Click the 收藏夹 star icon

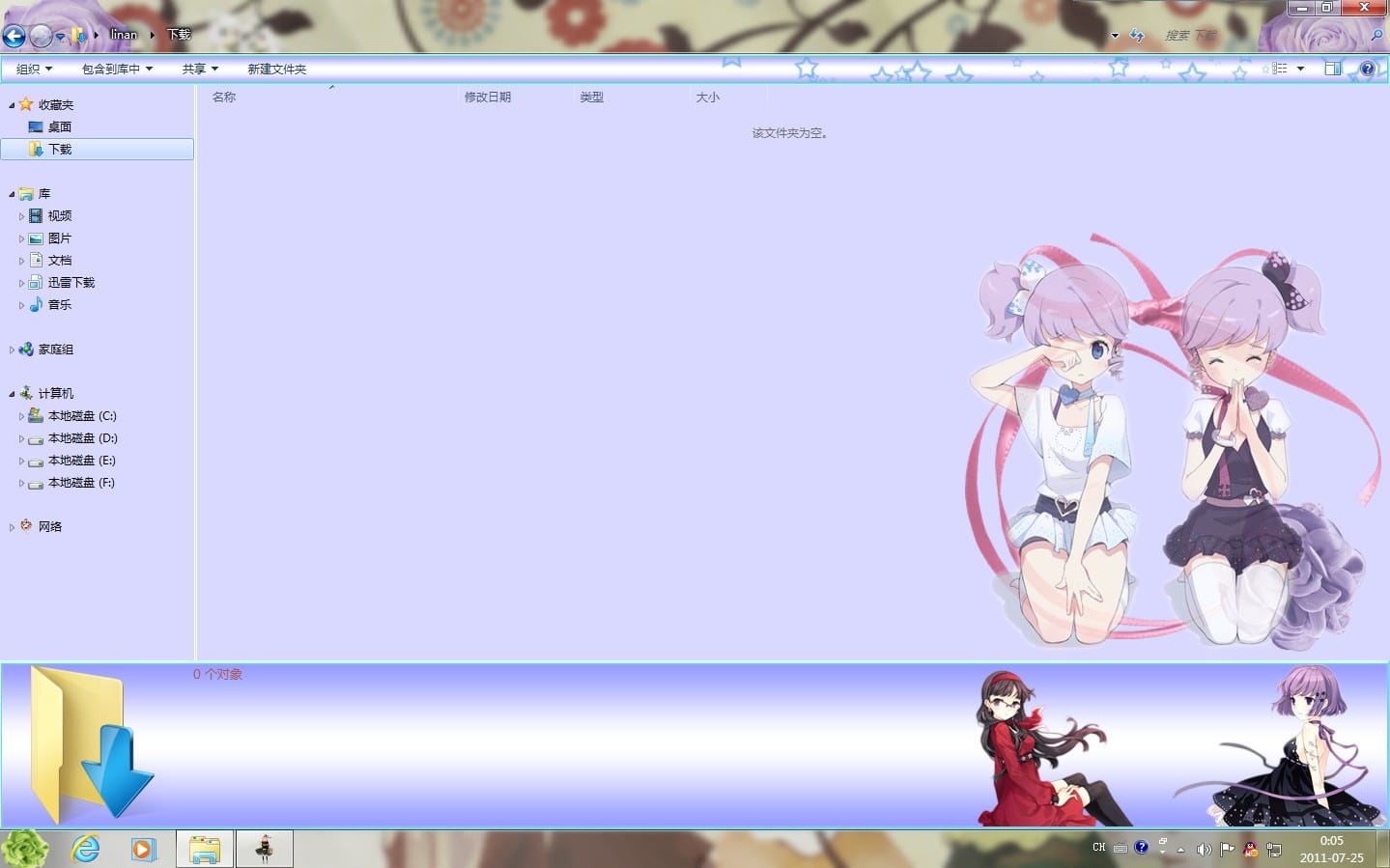[x=26, y=104]
